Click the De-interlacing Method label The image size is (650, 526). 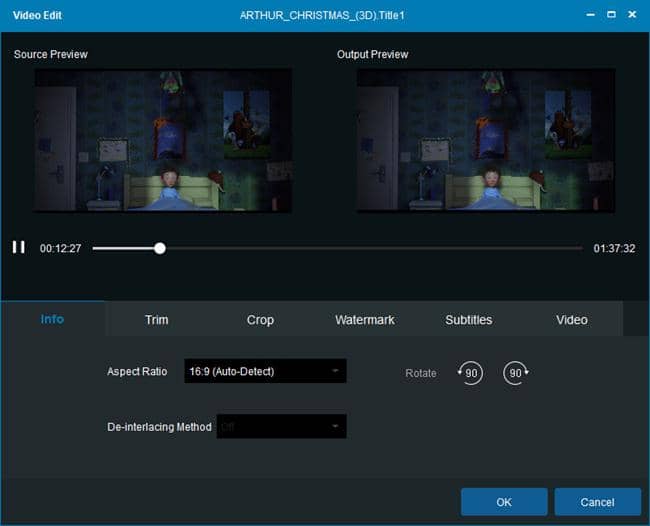pyautogui.click(x=159, y=427)
